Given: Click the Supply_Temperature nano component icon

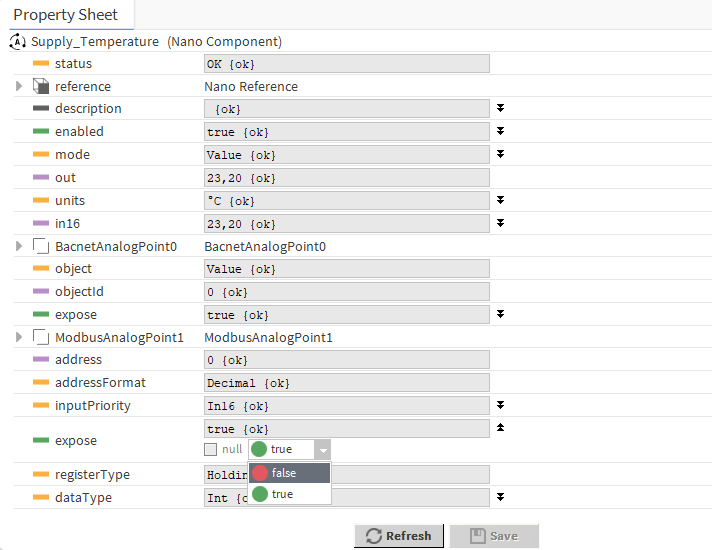Looking at the screenshot, I should [18, 42].
